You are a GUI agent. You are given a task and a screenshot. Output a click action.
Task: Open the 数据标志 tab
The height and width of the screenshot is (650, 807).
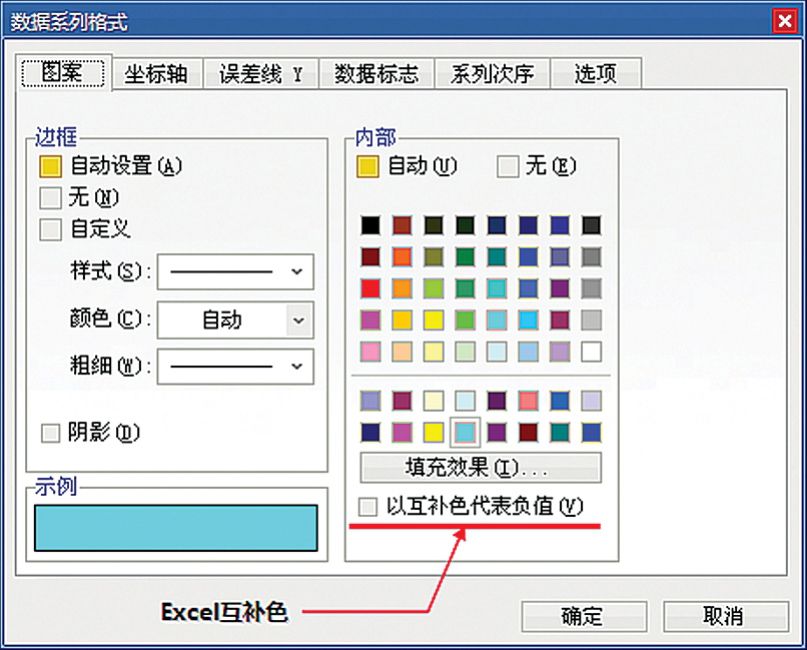(377, 73)
